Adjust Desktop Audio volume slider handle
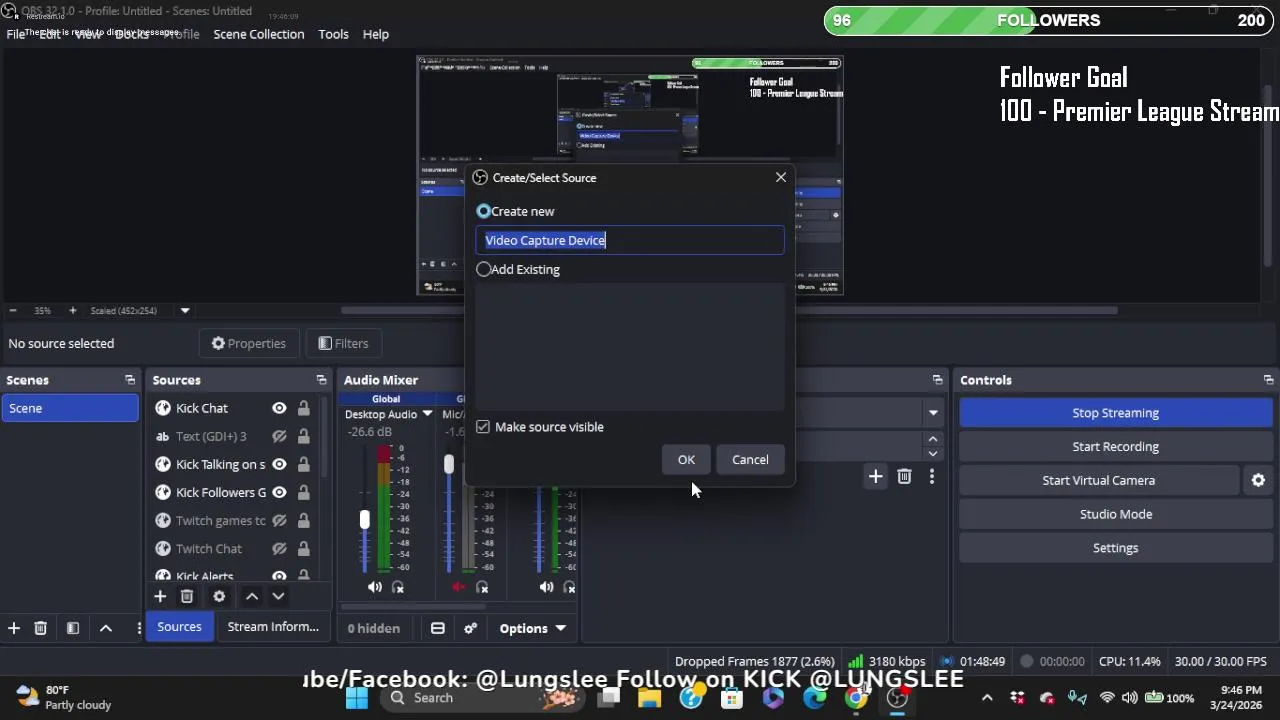The height and width of the screenshot is (720, 1280). click(365, 520)
